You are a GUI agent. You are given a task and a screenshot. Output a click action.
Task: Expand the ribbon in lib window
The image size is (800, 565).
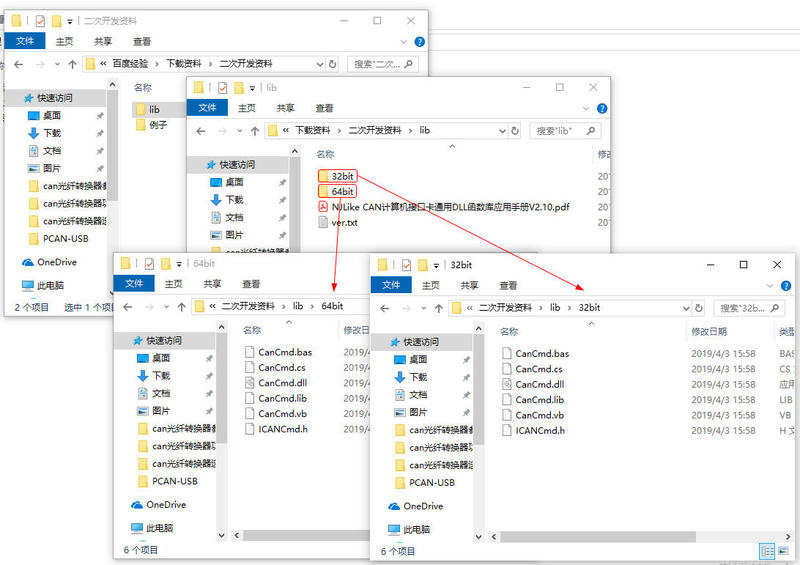click(586, 108)
